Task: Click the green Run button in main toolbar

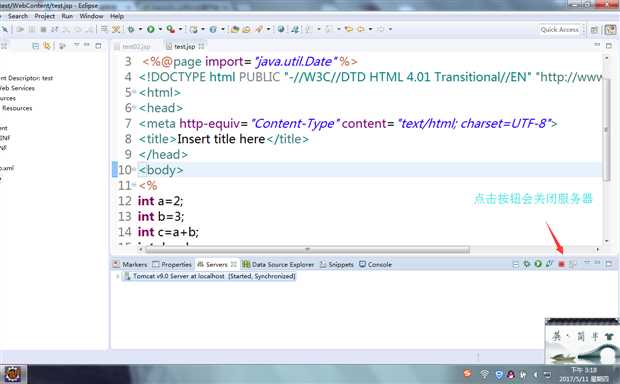Action: tap(151, 29)
